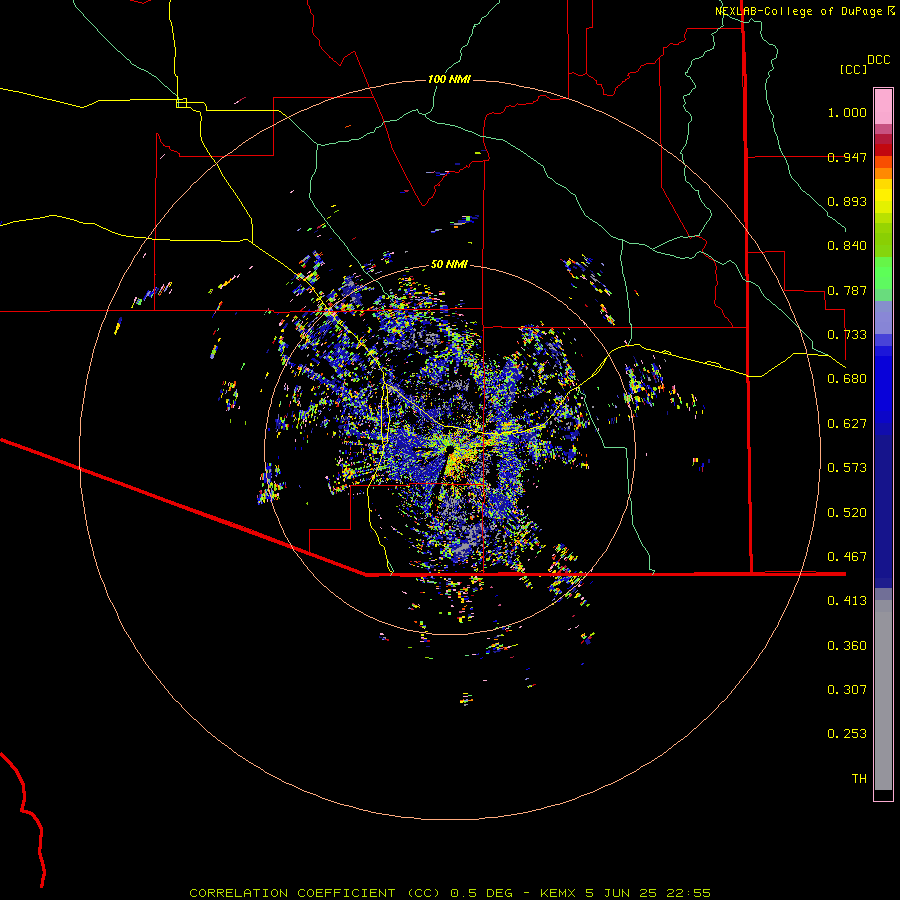Screen dimensions: 900x900
Task: Click the Correlation Coefficient KEMX caption
Action: coord(450,893)
